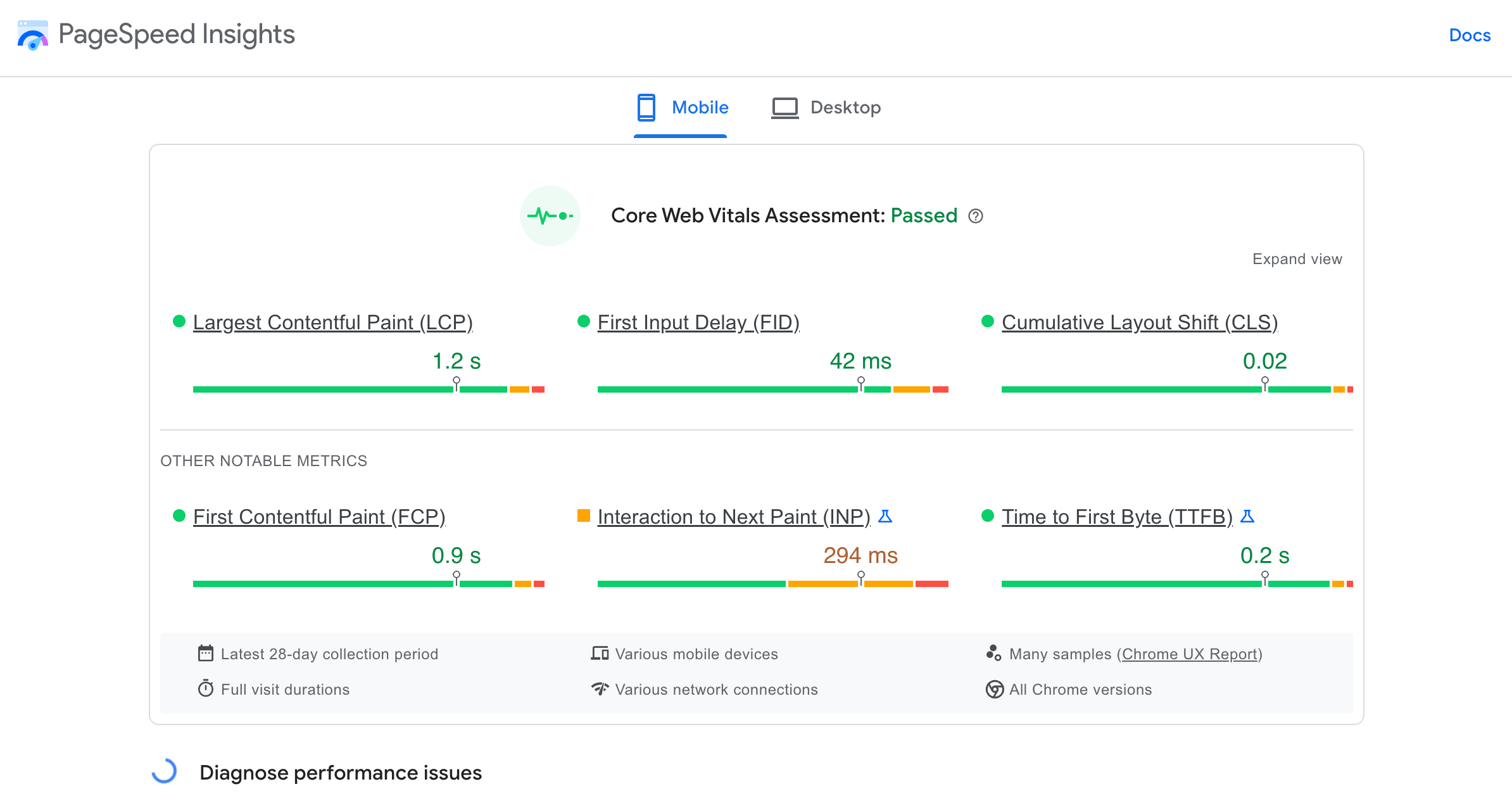Open the Docs link
This screenshot has height=803, width=1512.
(x=1469, y=35)
